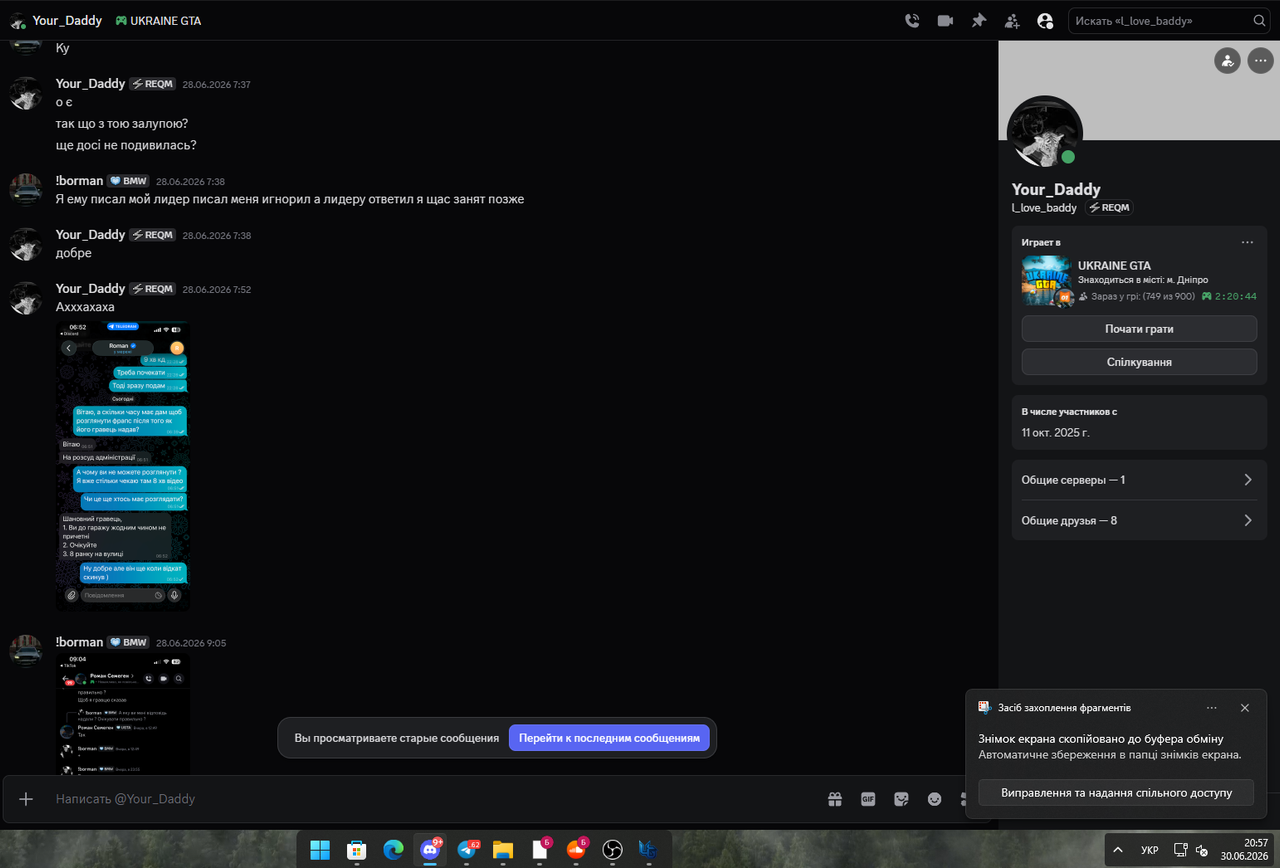Click the 'Спілкування' button
Screen dimensions: 1280x868
(x=1139, y=362)
